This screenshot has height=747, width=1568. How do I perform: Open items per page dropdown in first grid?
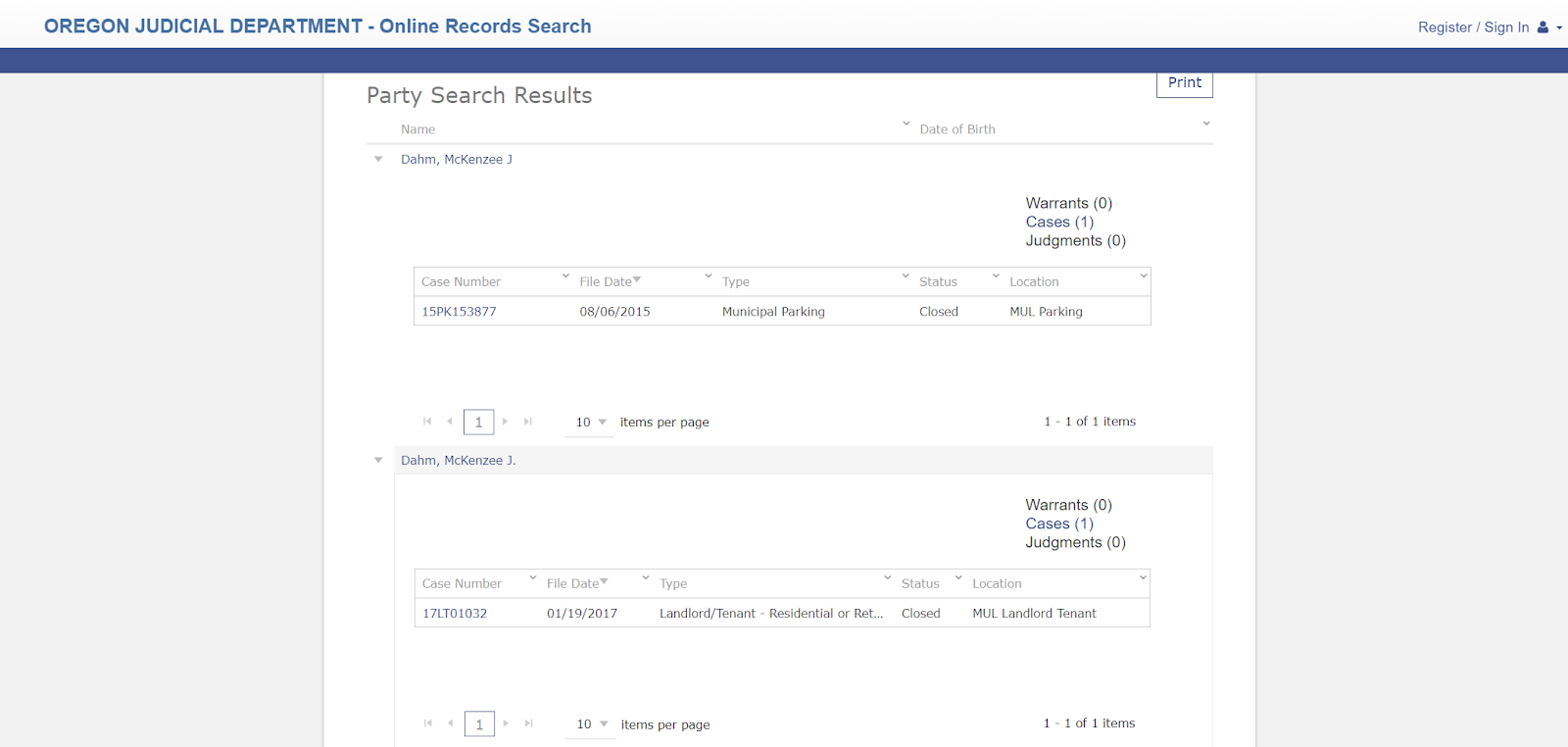pyautogui.click(x=602, y=422)
